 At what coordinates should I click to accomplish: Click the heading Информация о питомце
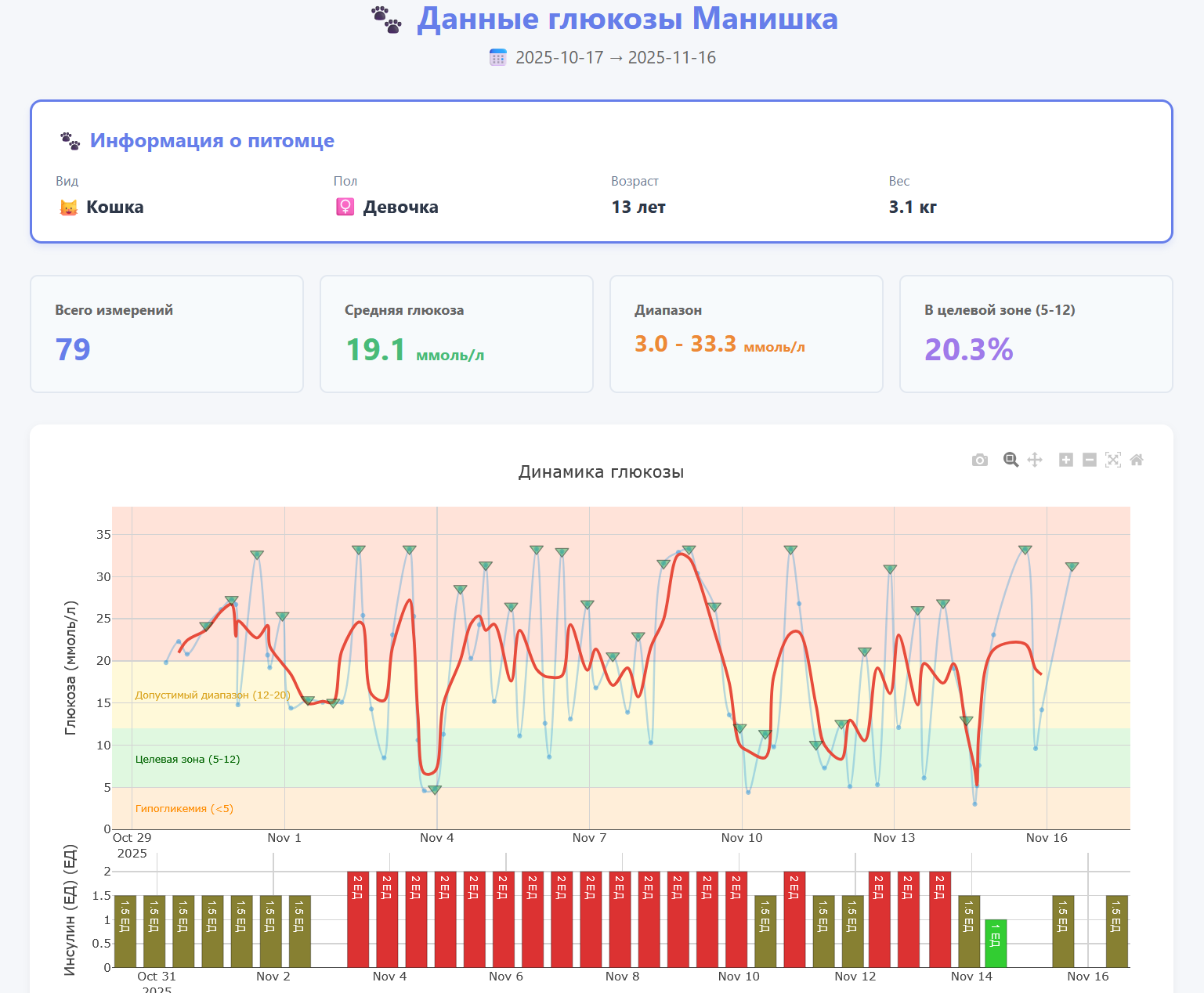[x=212, y=141]
